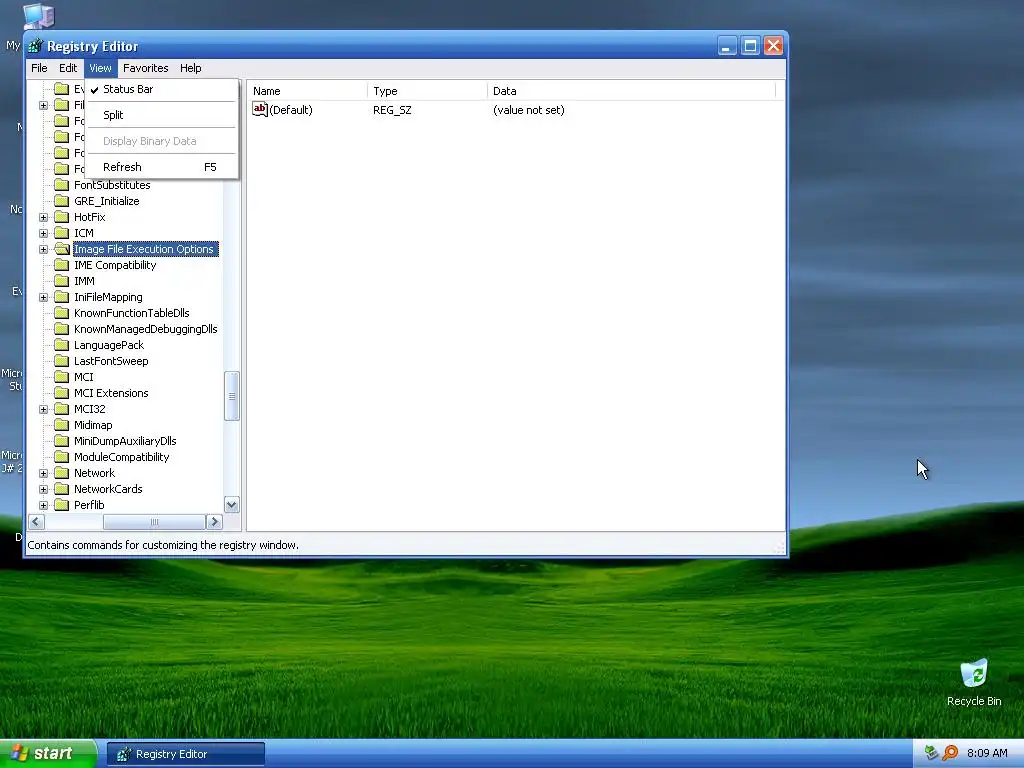The height and width of the screenshot is (768, 1024).
Task: Select the KnownManagedDebuggingDlls key label
Action: [x=146, y=329]
